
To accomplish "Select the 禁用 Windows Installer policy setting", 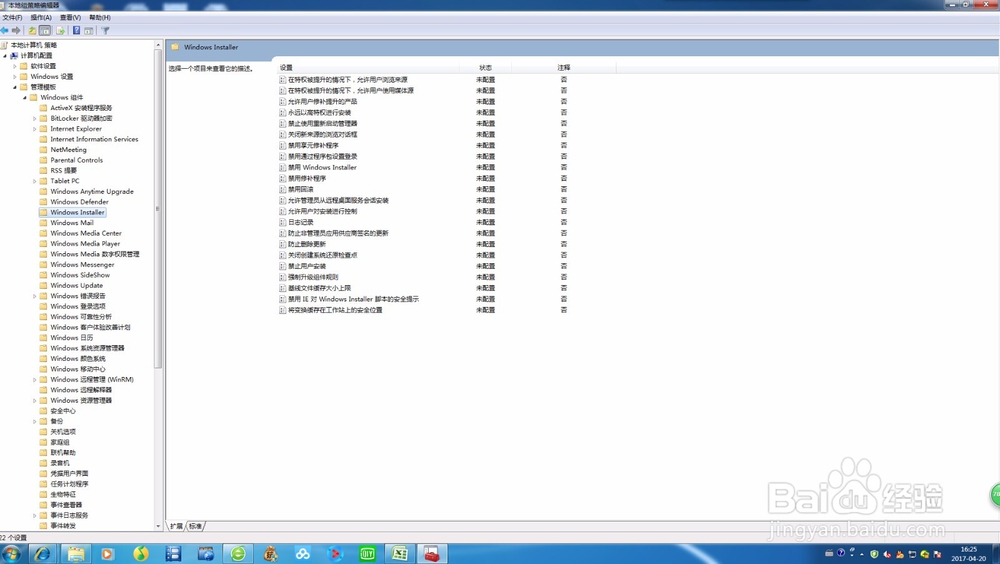I will coord(322,167).
